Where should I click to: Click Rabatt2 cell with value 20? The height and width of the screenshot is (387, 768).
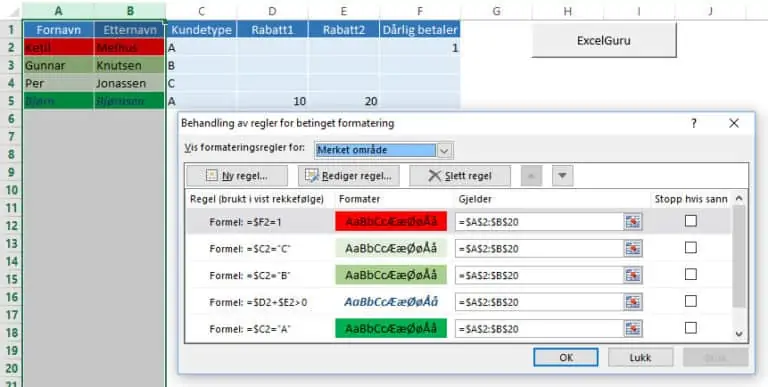pyautogui.click(x=344, y=101)
